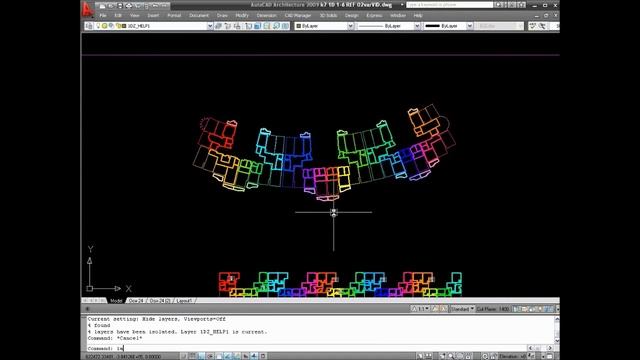Image resolution: width=640 pixels, height=360 pixels.
Task: Open the View menu
Action: [135, 16]
